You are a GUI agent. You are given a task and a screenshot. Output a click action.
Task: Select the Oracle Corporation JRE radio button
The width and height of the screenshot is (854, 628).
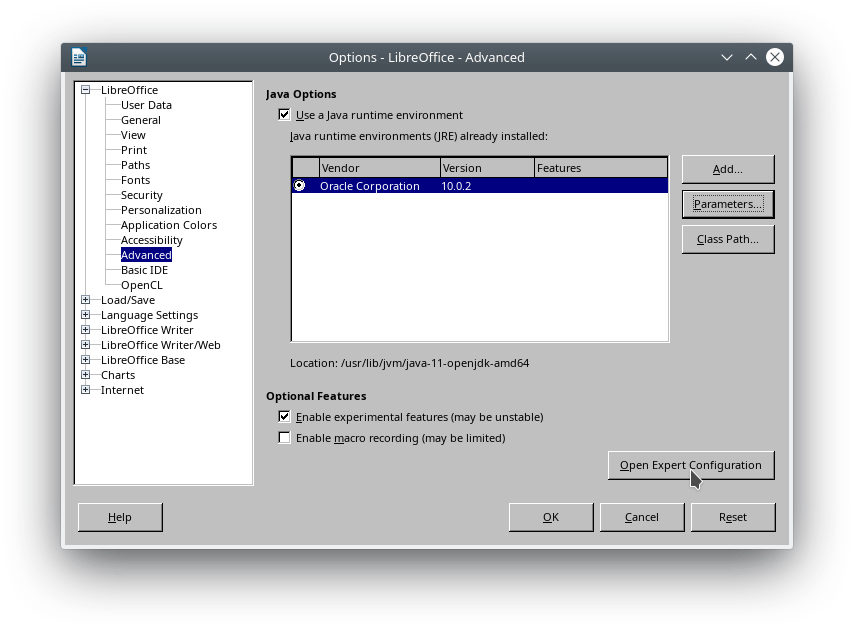300,185
